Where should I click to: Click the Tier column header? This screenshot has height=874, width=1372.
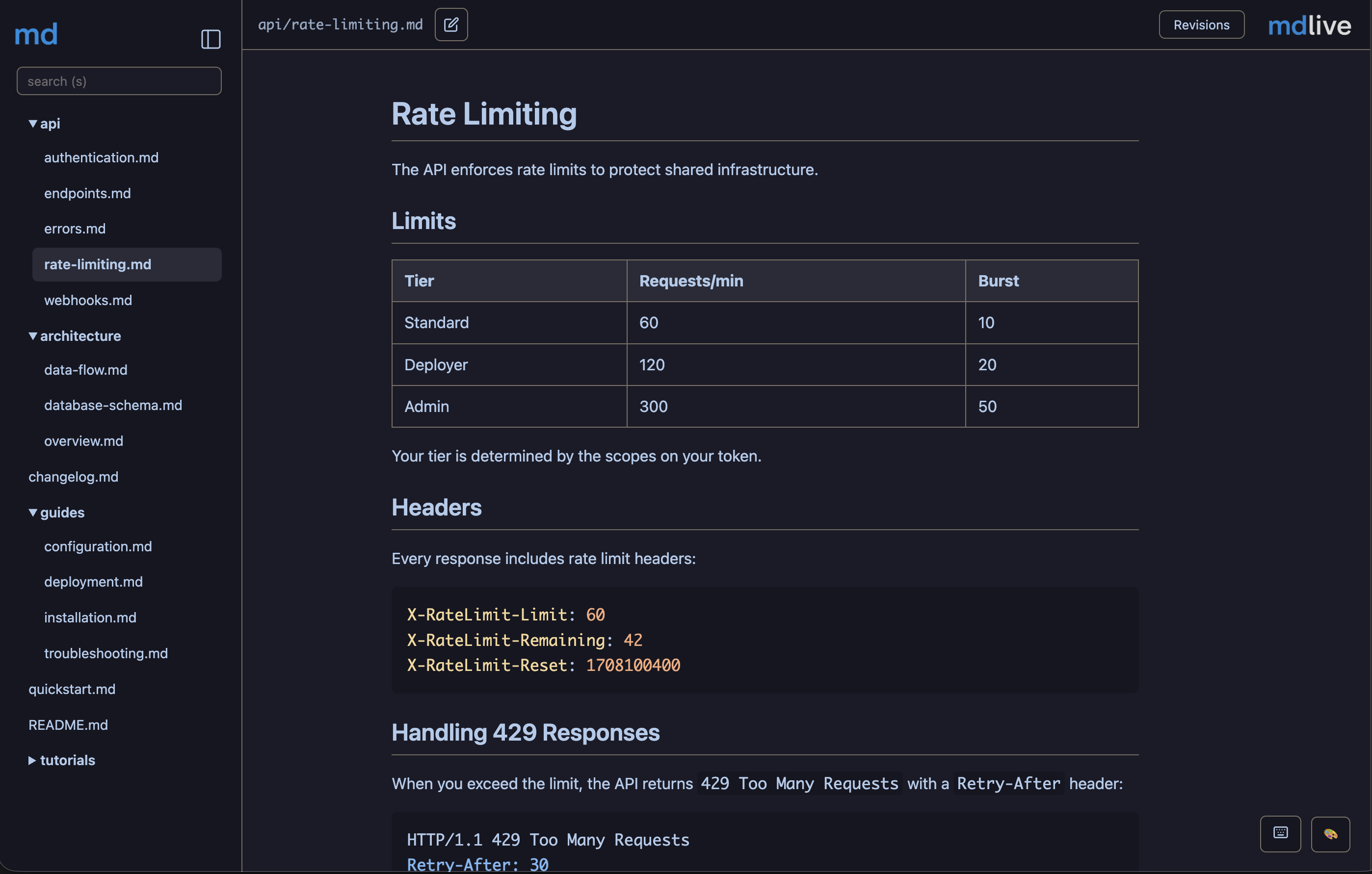click(509, 281)
